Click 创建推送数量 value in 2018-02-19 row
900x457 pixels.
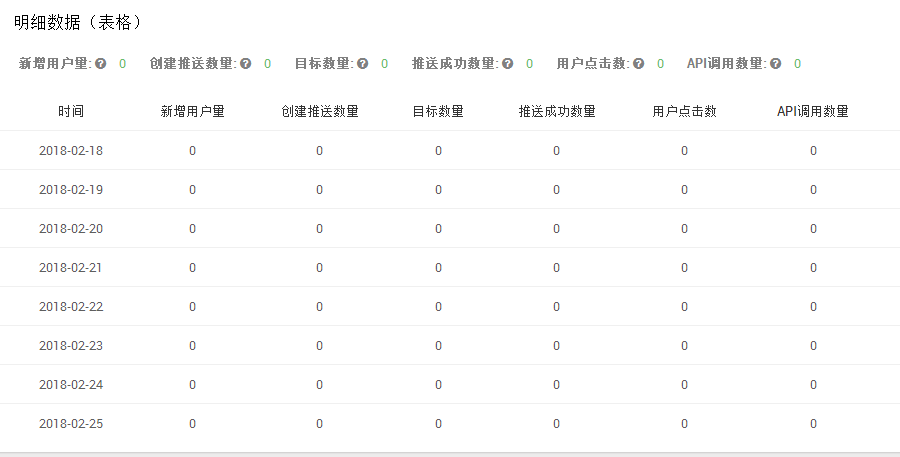coord(319,189)
